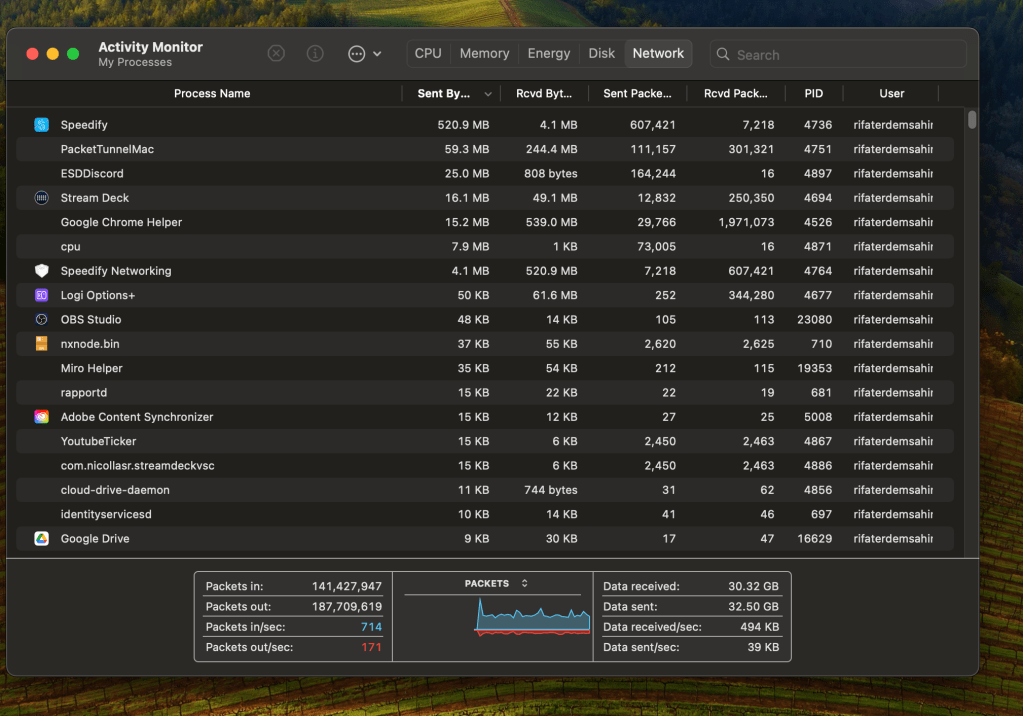The width and height of the screenshot is (1023, 716).
Task: Switch to the Disk tab
Action: 602,54
